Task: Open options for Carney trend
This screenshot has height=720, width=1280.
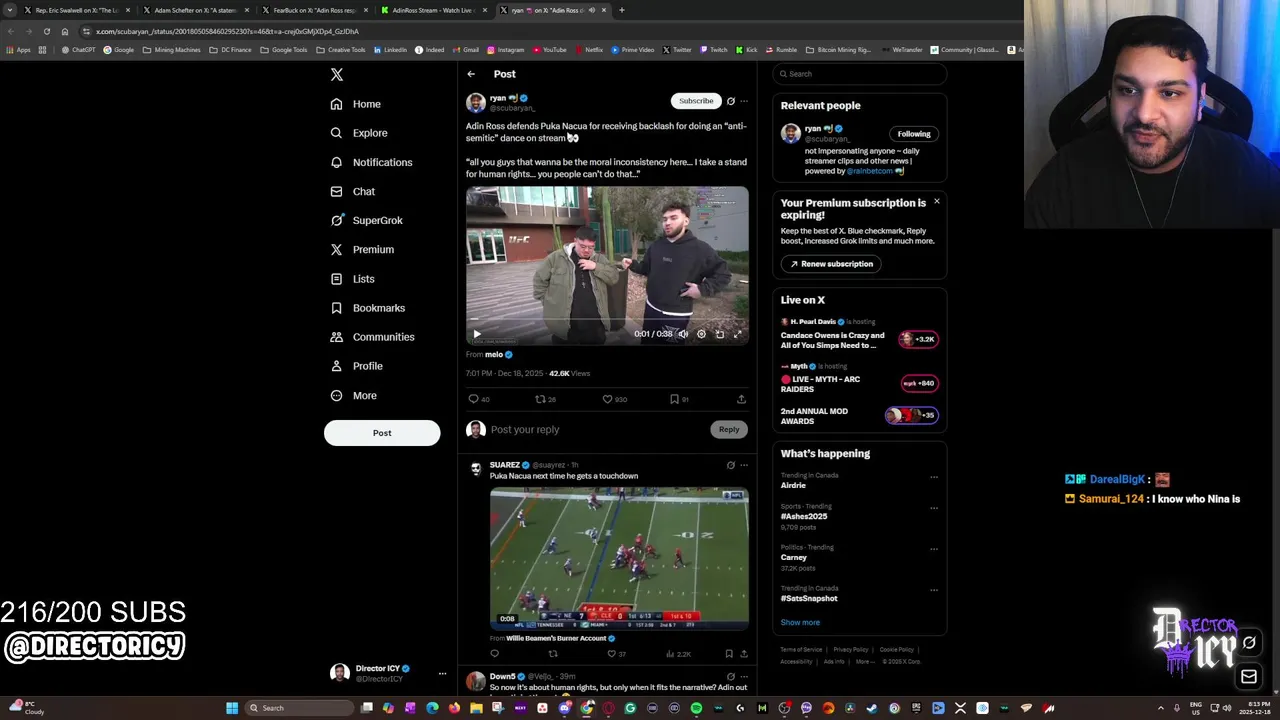Action: [934, 549]
